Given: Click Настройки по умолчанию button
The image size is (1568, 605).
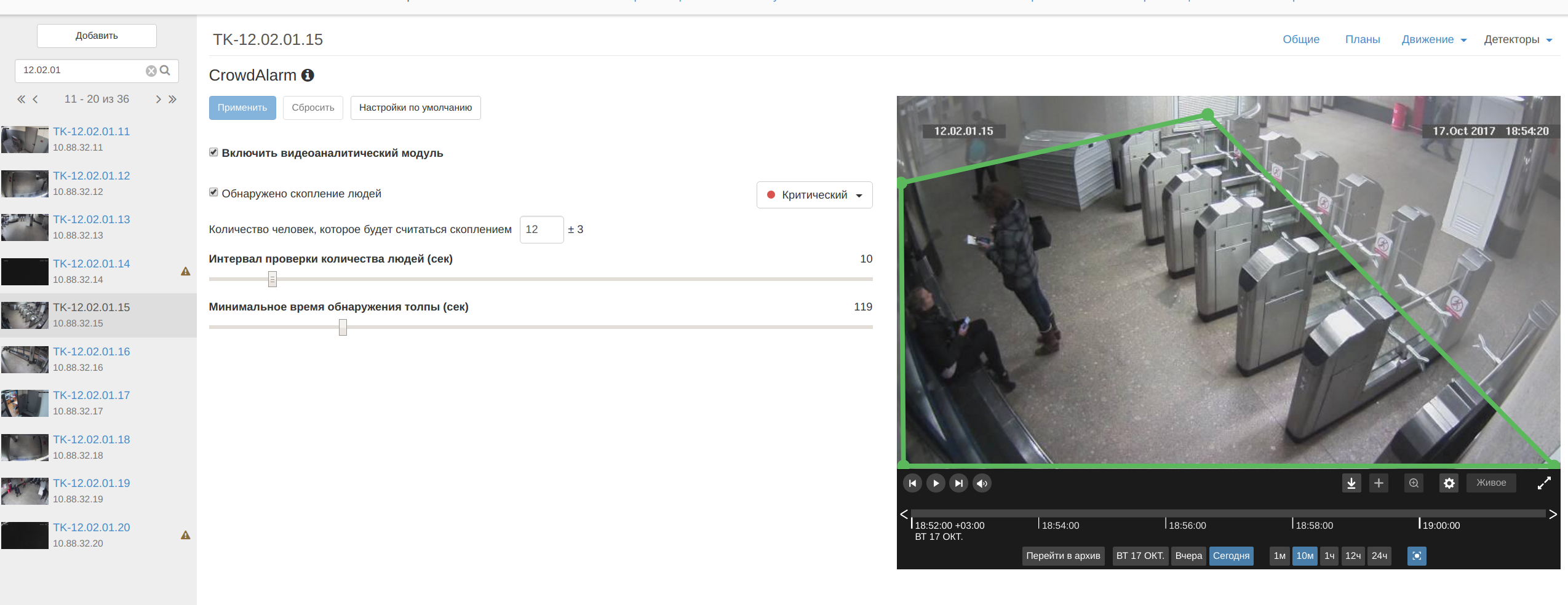Looking at the screenshot, I should 416,108.
